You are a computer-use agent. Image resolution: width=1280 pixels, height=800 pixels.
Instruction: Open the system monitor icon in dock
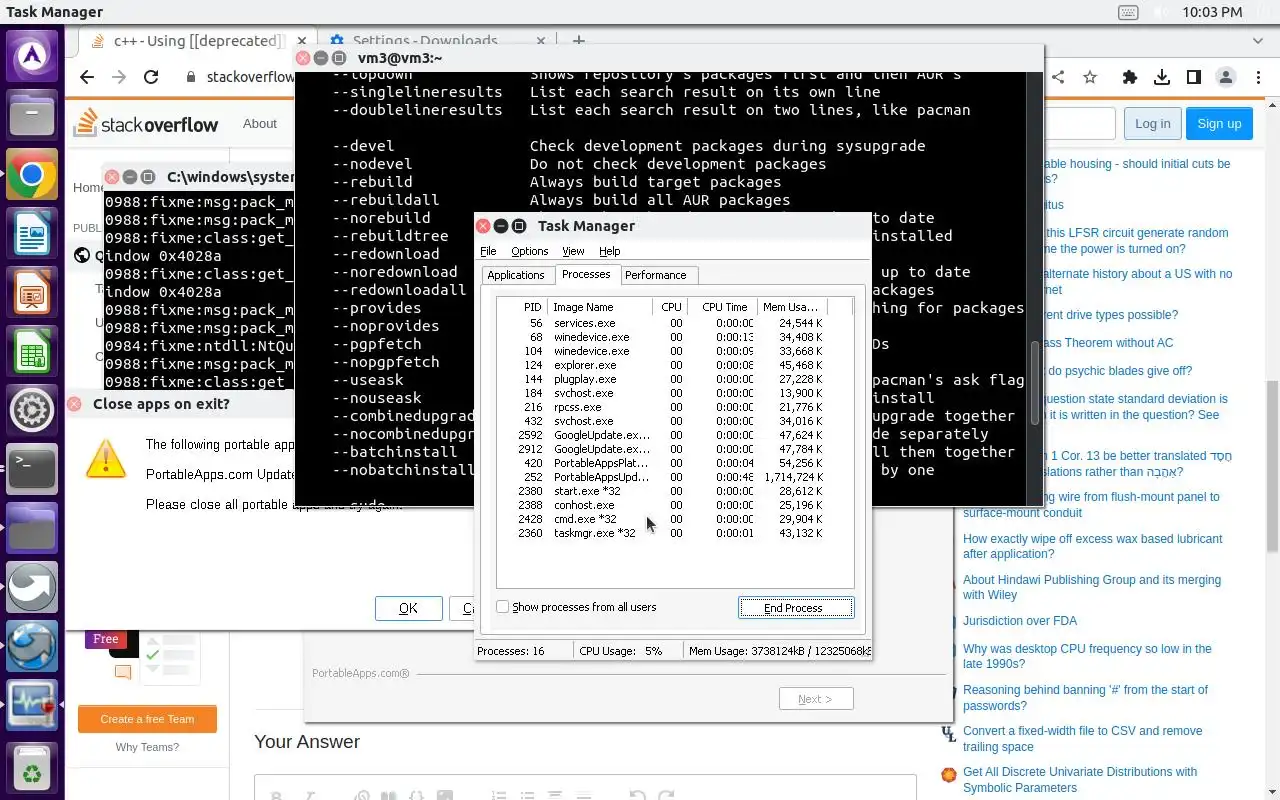point(32,705)
